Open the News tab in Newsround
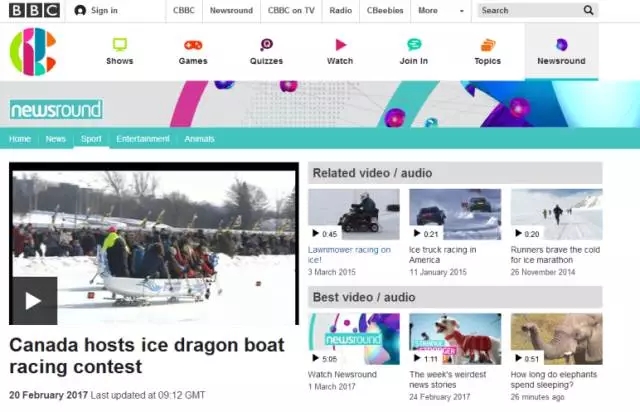This screenshot has width=640, height=412. click(x=56, y=139)
